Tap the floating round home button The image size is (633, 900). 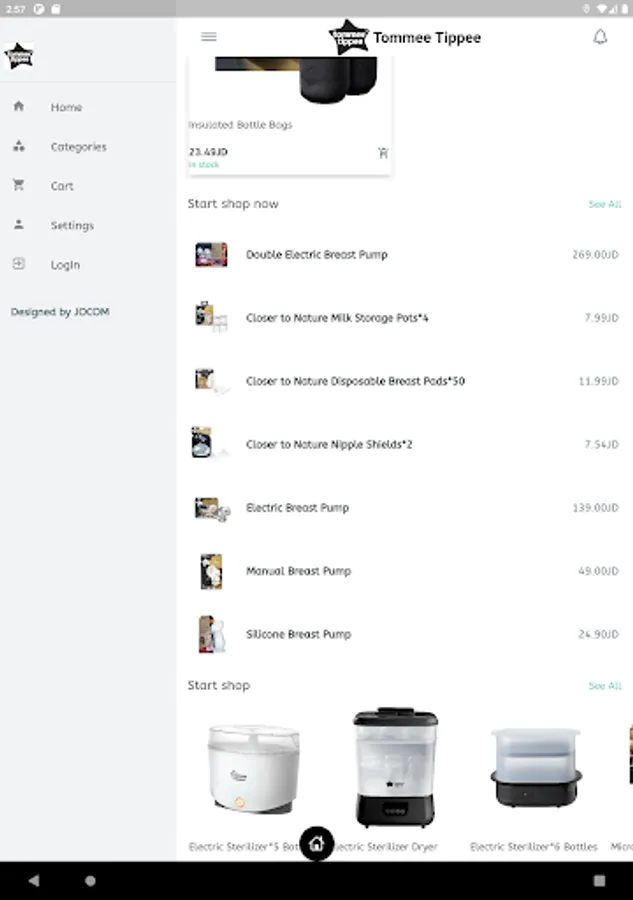tap(317, 843)
